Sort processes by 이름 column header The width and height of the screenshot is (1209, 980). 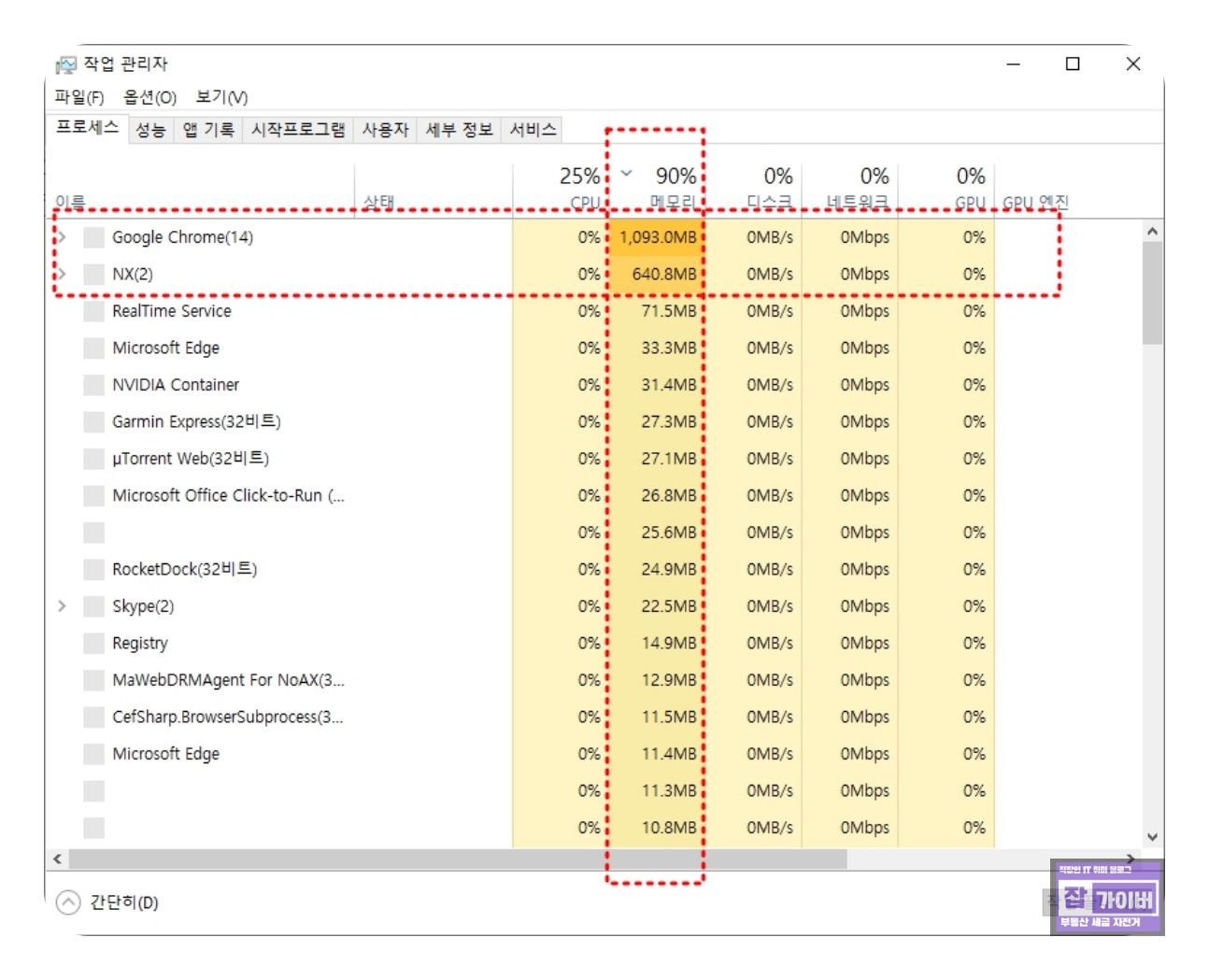(x=200, y=191)
